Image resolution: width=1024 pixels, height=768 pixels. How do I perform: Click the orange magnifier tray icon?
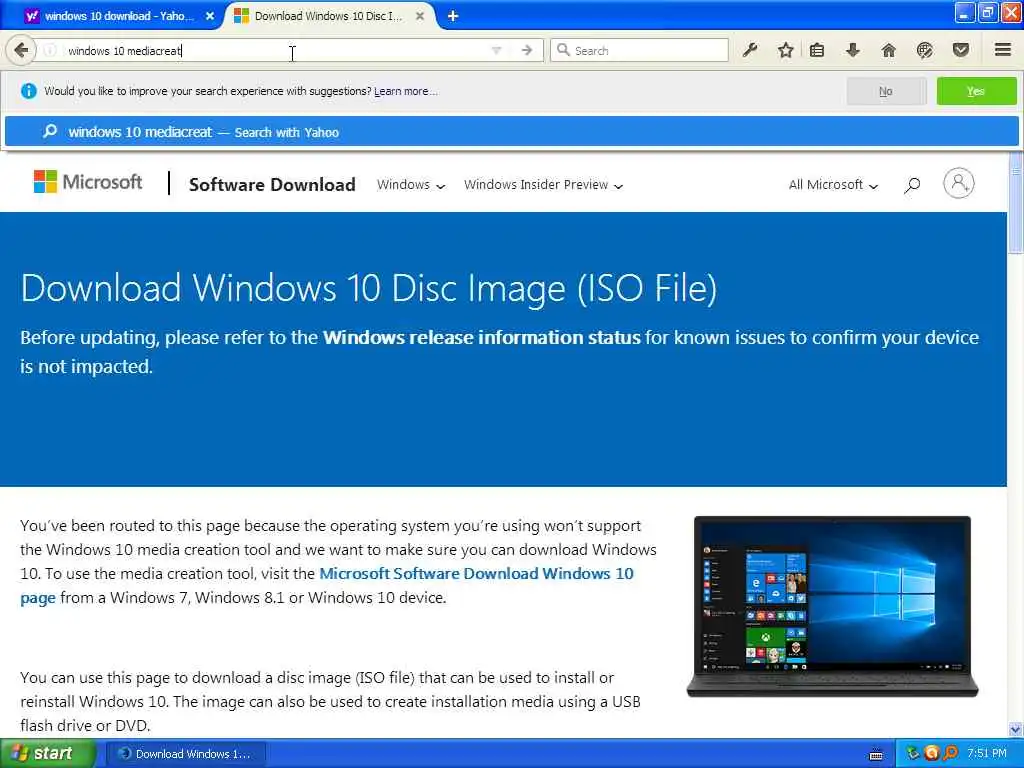coord(950,754)
